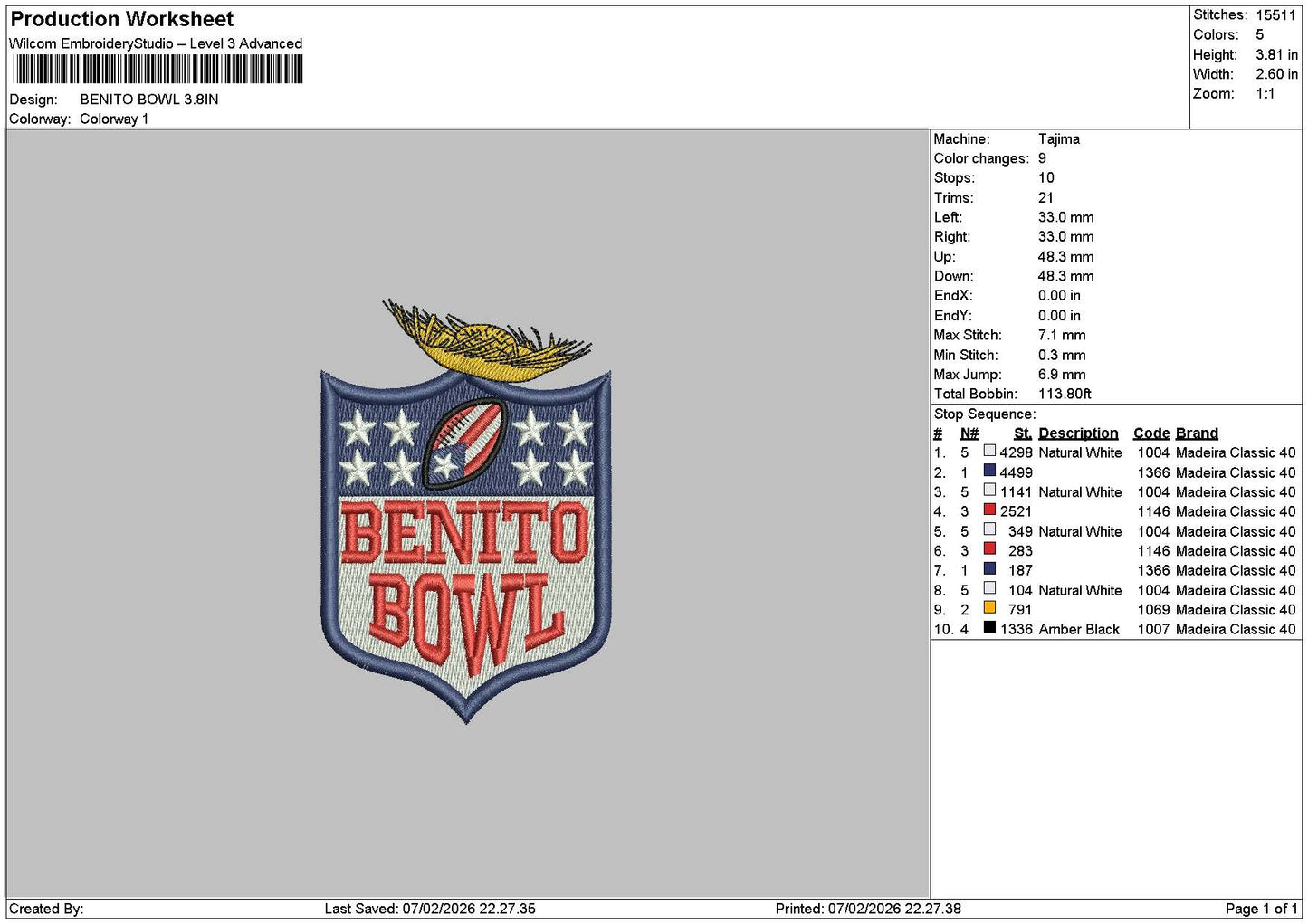Image resolution: width=1308 pixels, height=924 pixels.
Task: Click the 'Stop Sequence:' heading
Action: [x=985, y=414]
